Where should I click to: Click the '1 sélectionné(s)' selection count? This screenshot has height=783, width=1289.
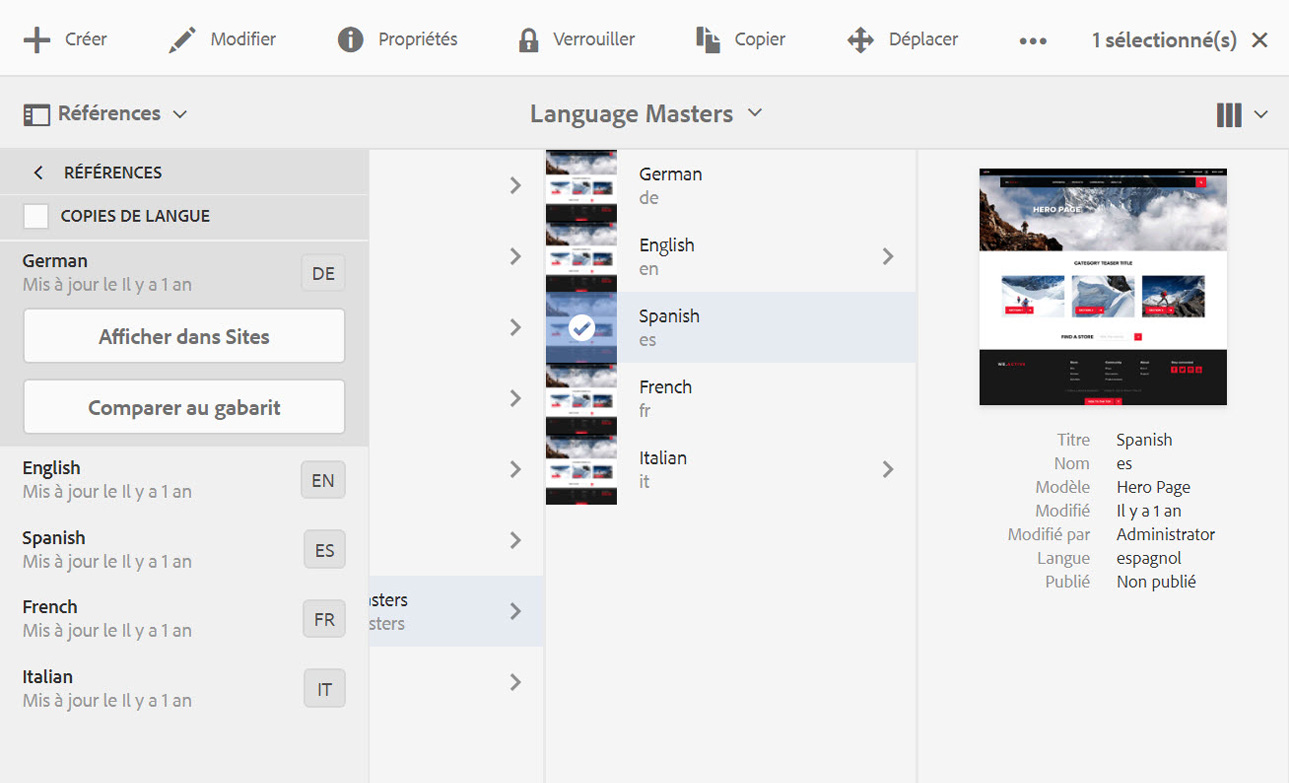coord(1164,40)
